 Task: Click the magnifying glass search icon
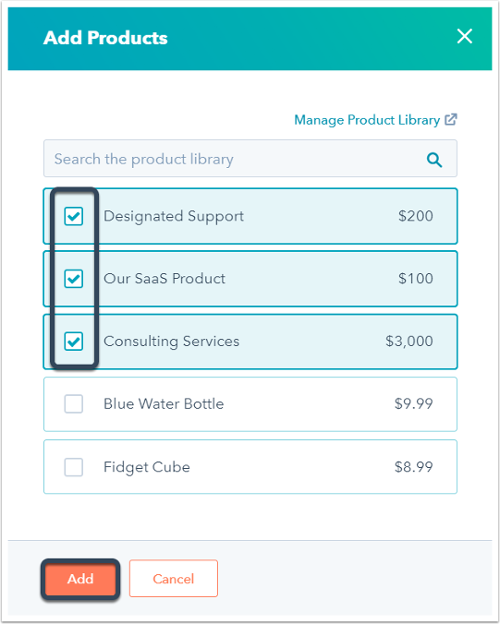(x=434, y=160)
